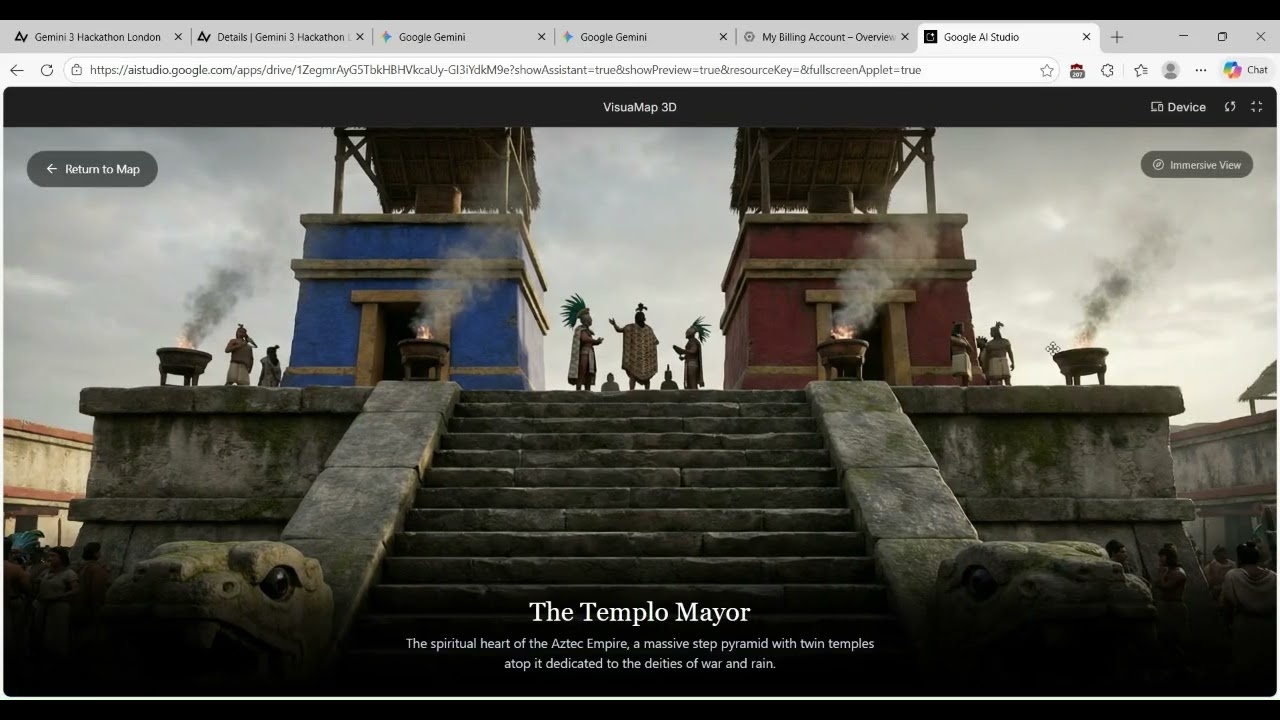1280x720 pixels.
Task: Switch to My Billing Account Overview tab
Action: coord(826,37)
